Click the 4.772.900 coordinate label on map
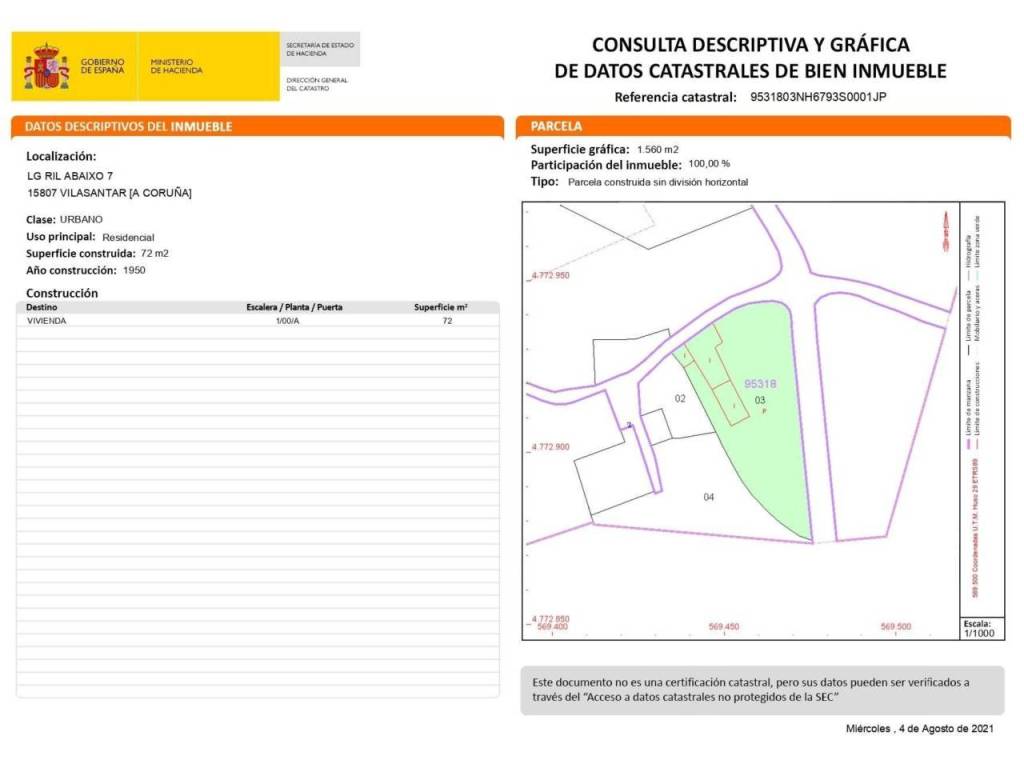 coord(550,447)
